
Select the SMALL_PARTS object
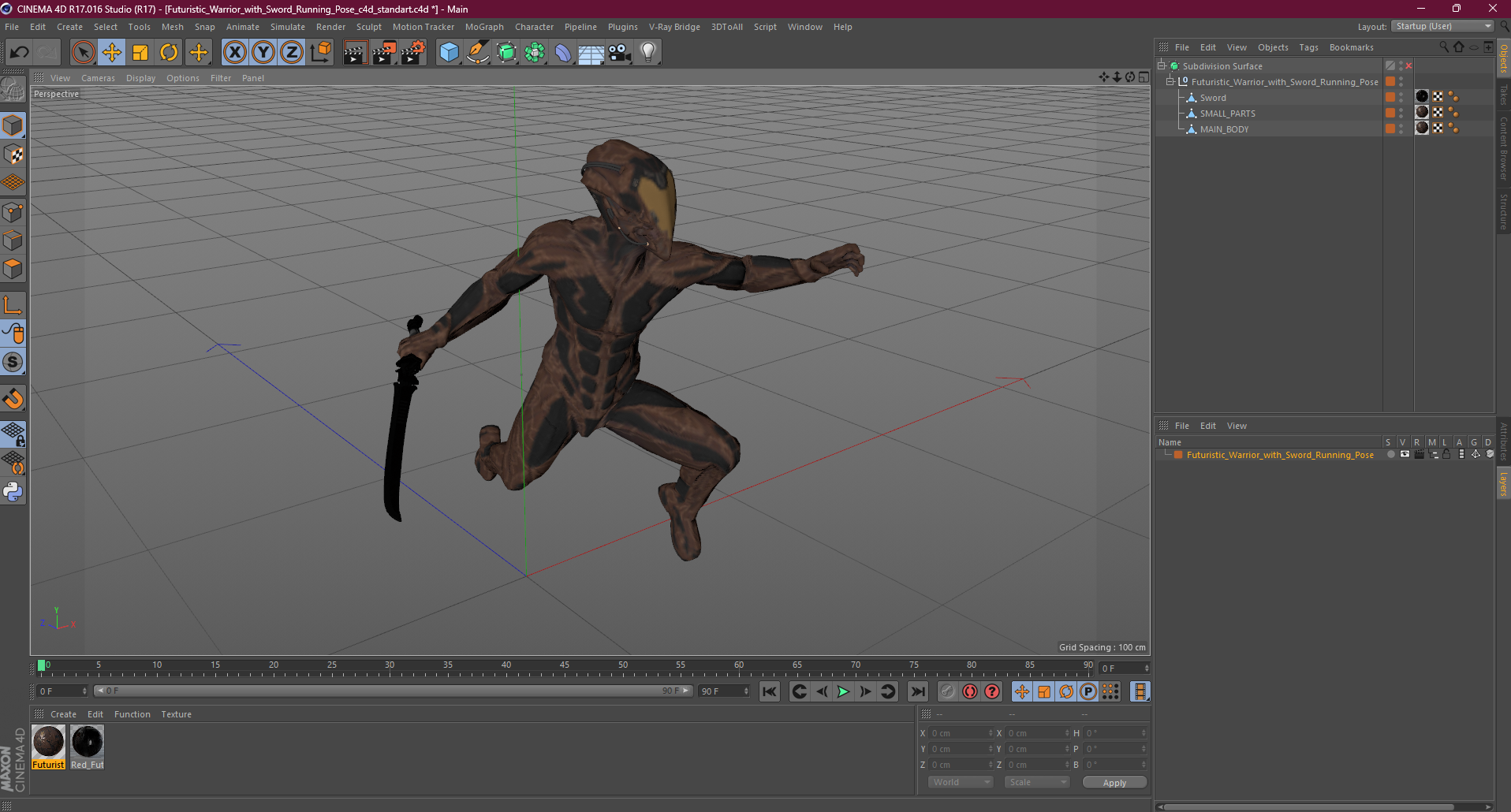(1227, 114)
